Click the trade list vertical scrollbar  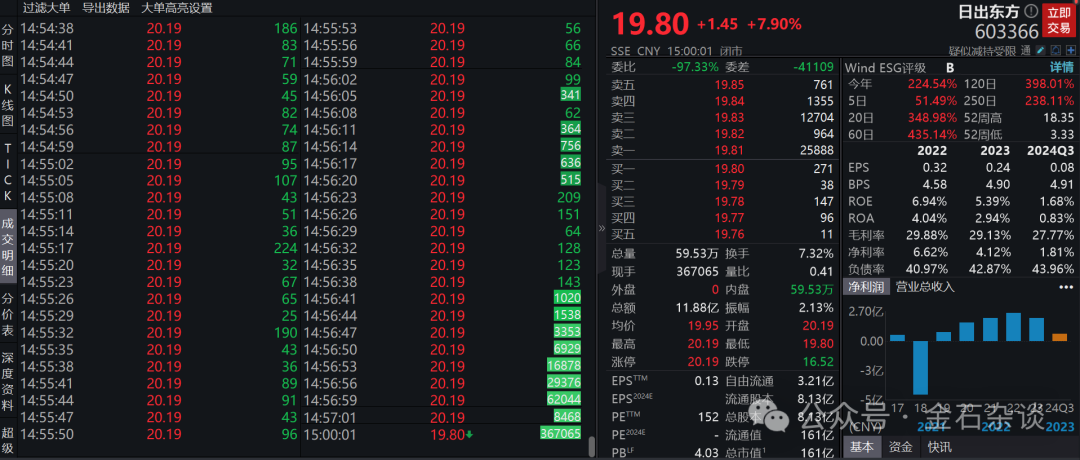592,446
